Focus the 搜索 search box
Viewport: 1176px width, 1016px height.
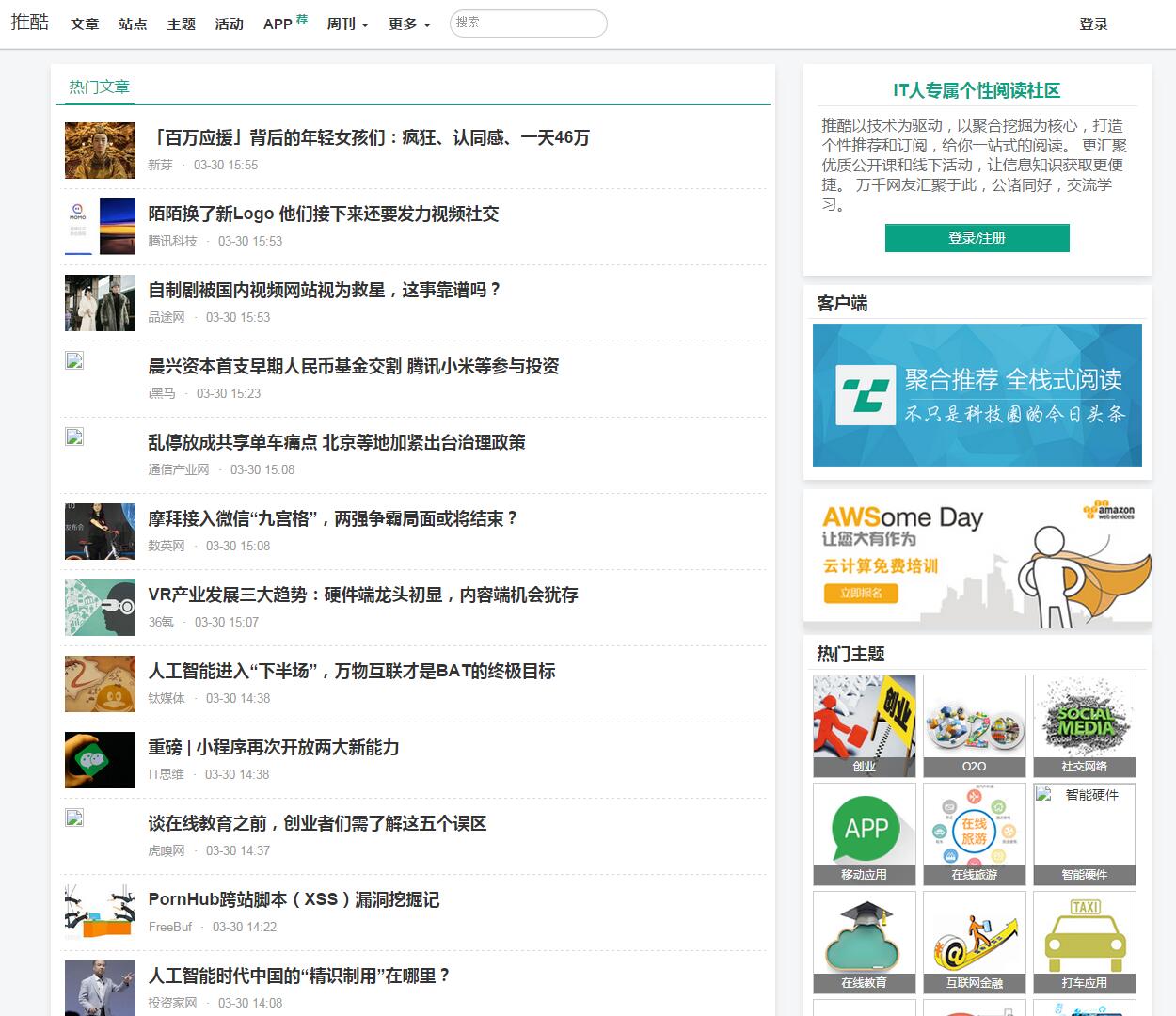(528, 24)
